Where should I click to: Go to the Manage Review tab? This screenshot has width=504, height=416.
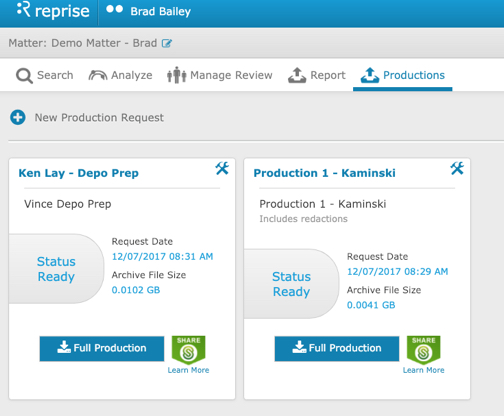click(220, 75)
